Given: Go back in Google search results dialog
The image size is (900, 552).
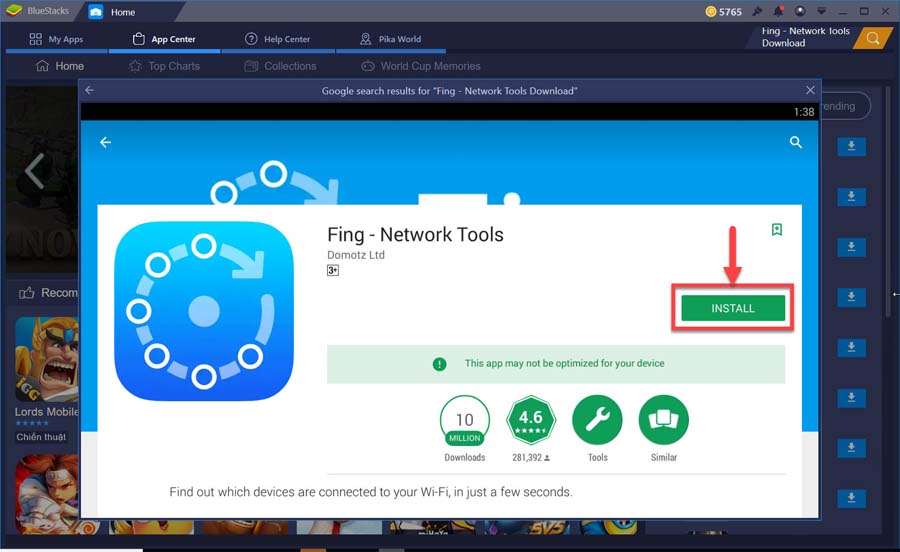Looking at the screenshot, I should (89, 90).
